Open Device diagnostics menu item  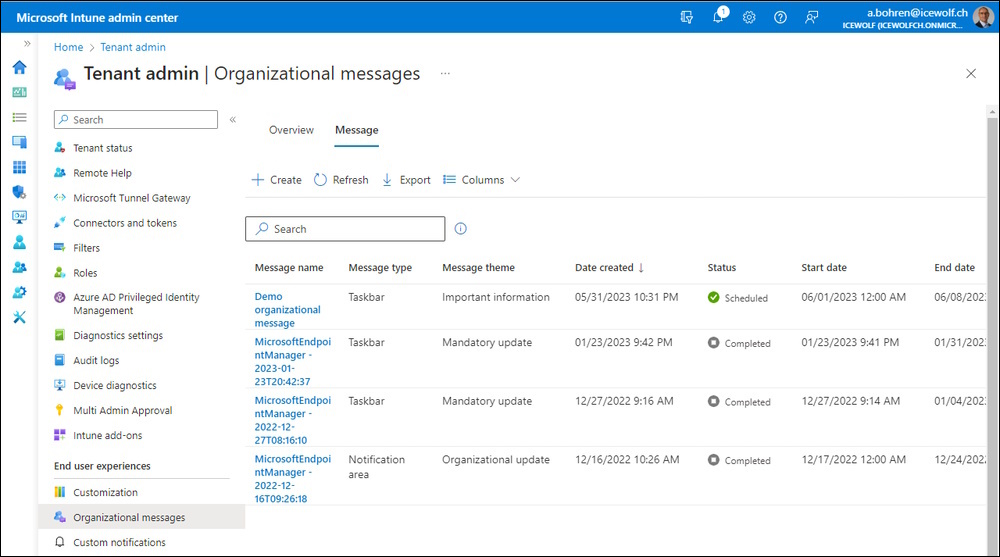click(115, 385)
